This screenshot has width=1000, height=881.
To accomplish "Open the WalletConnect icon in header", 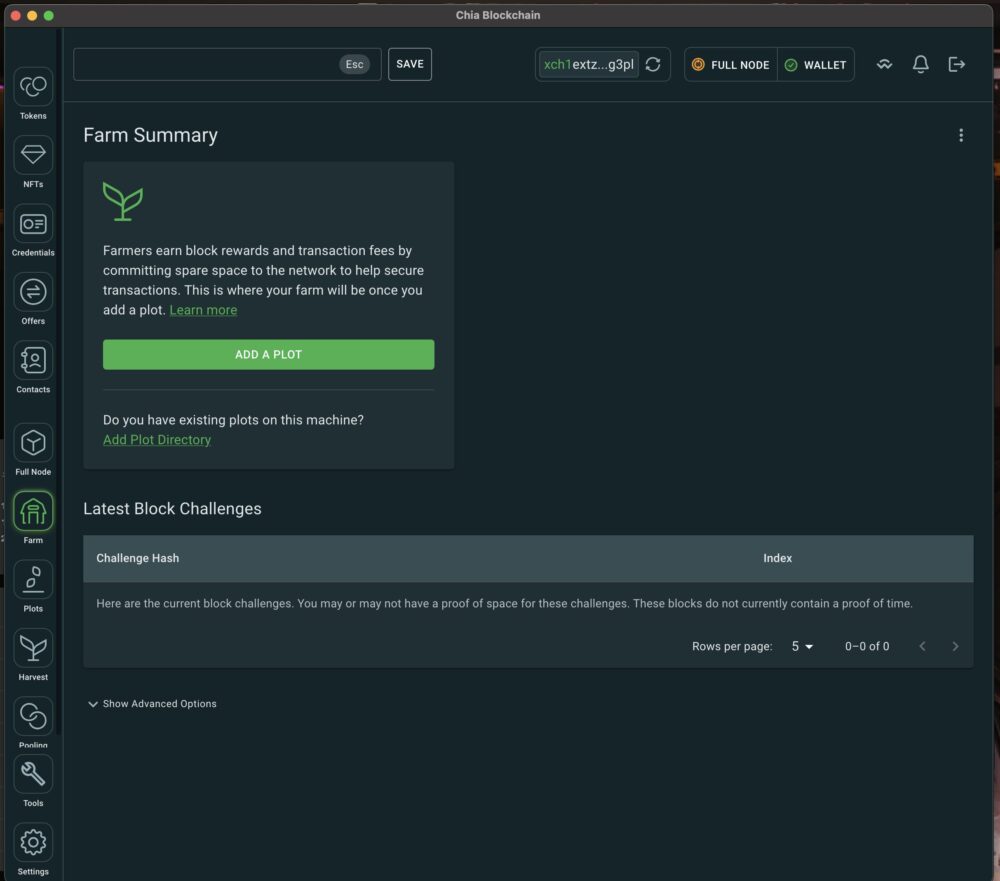I will 884,64.
